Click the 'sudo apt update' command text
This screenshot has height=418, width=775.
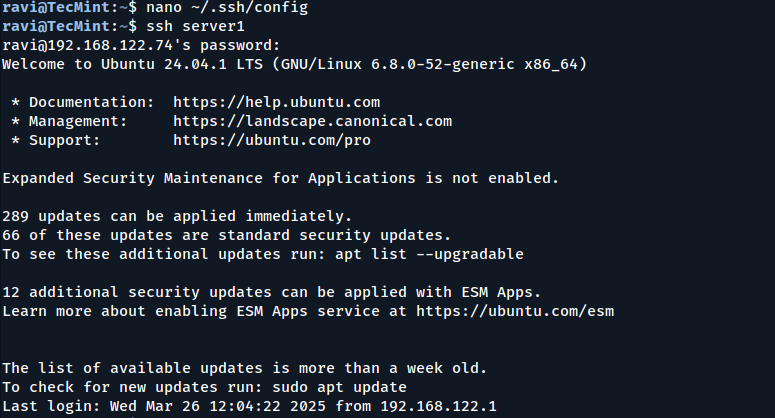tap(340, 387)
